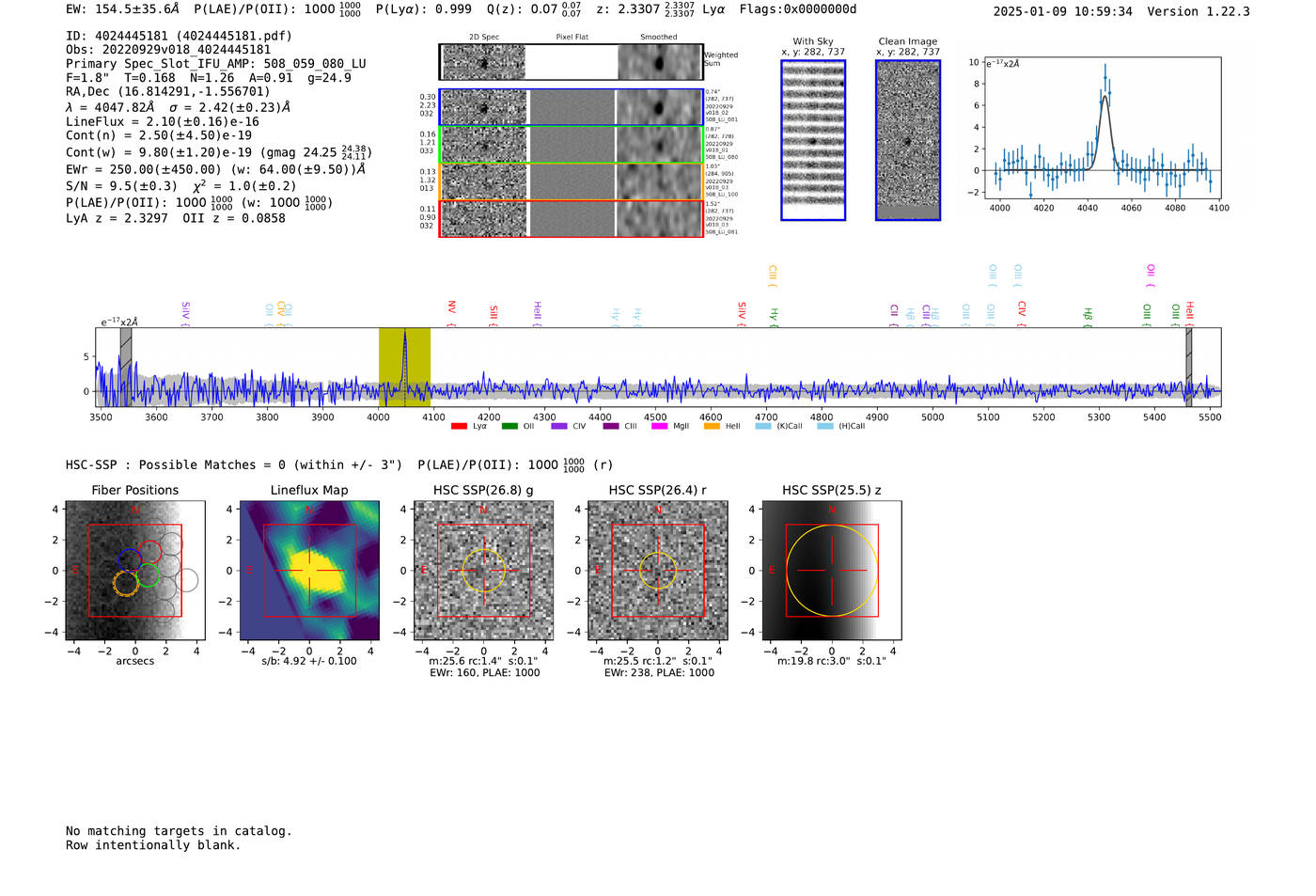Select the purple CIV legend swatch
The height and width of the screenshot is (896, 1316).
(x=560, y=426)
